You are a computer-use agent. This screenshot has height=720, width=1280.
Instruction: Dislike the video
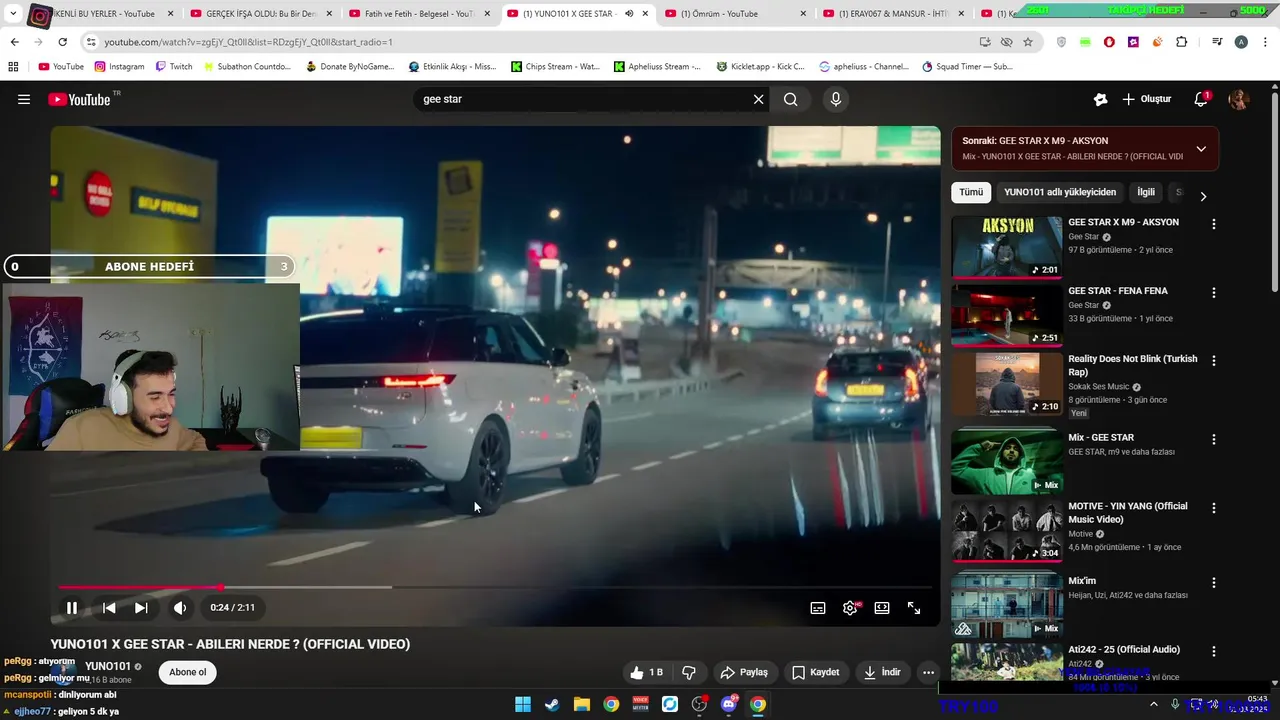(x=689, y=672)
